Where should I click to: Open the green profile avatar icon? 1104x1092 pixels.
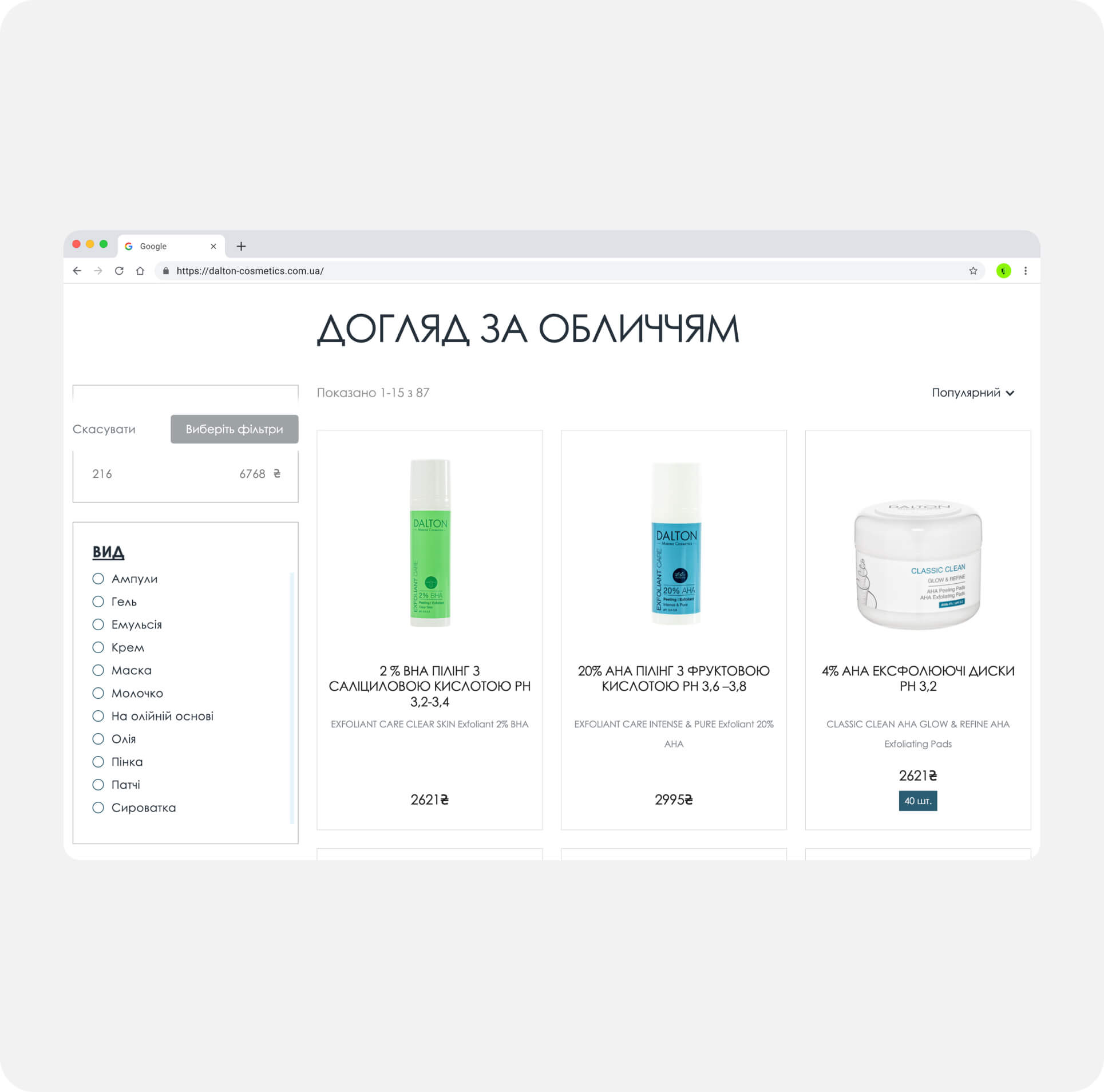coord(1003,271)
